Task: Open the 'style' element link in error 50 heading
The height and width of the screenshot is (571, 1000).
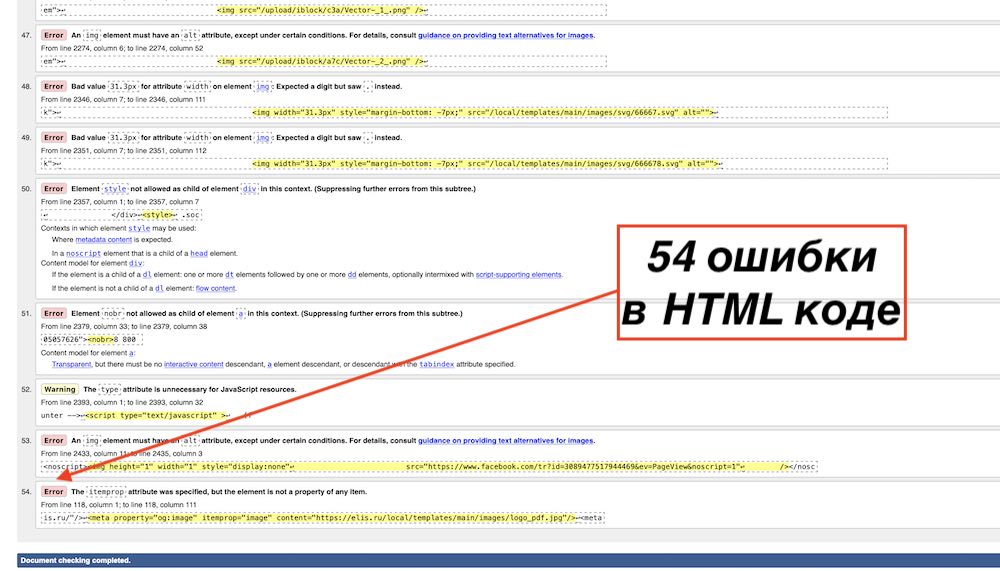Action: tap(115, 189)
